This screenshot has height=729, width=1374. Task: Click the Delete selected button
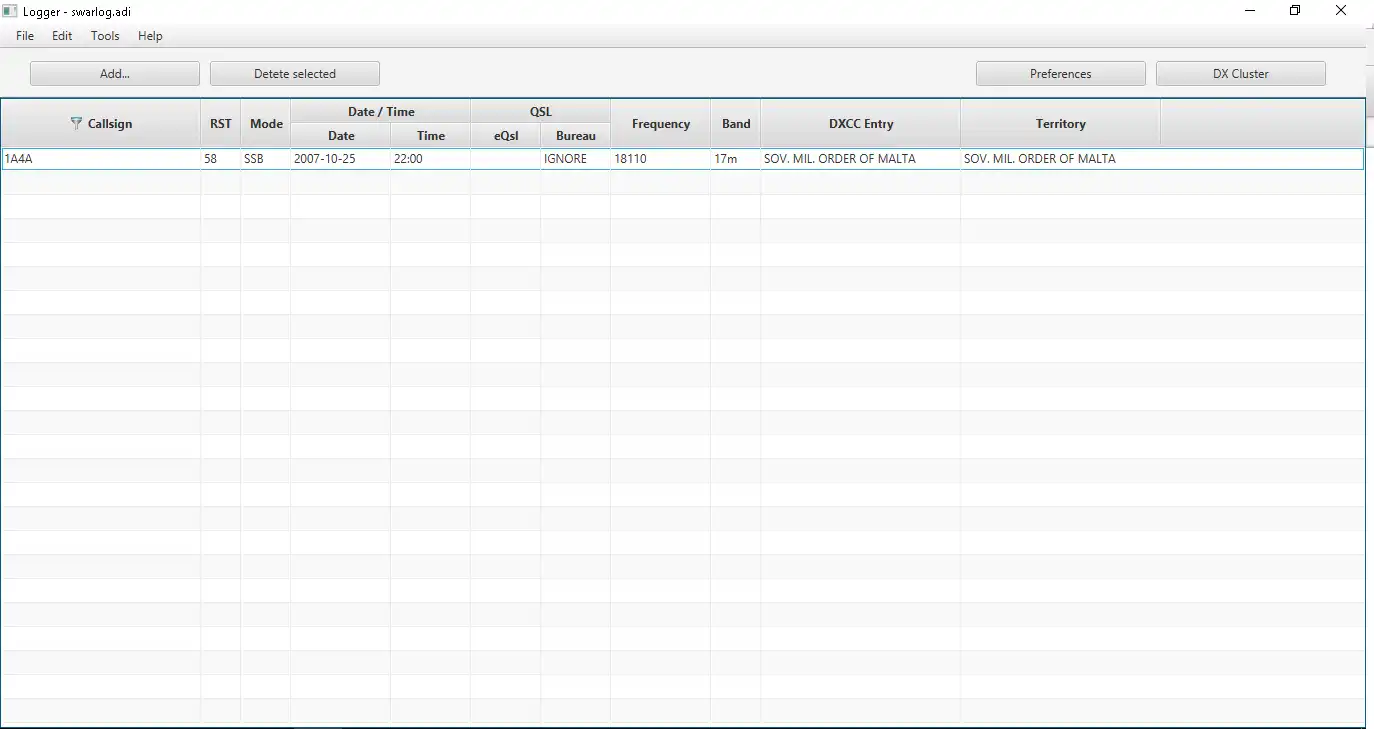pyautogui.click(x=295, y=74)
